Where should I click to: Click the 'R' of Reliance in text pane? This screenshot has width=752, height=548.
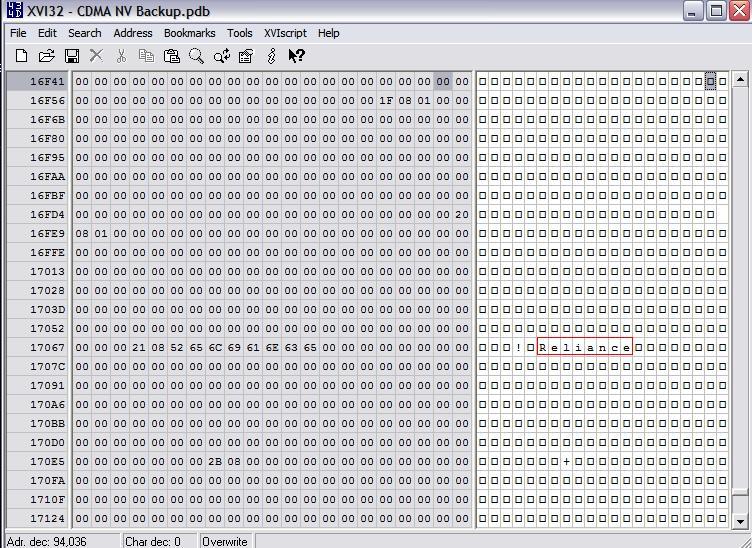[542, 347]
